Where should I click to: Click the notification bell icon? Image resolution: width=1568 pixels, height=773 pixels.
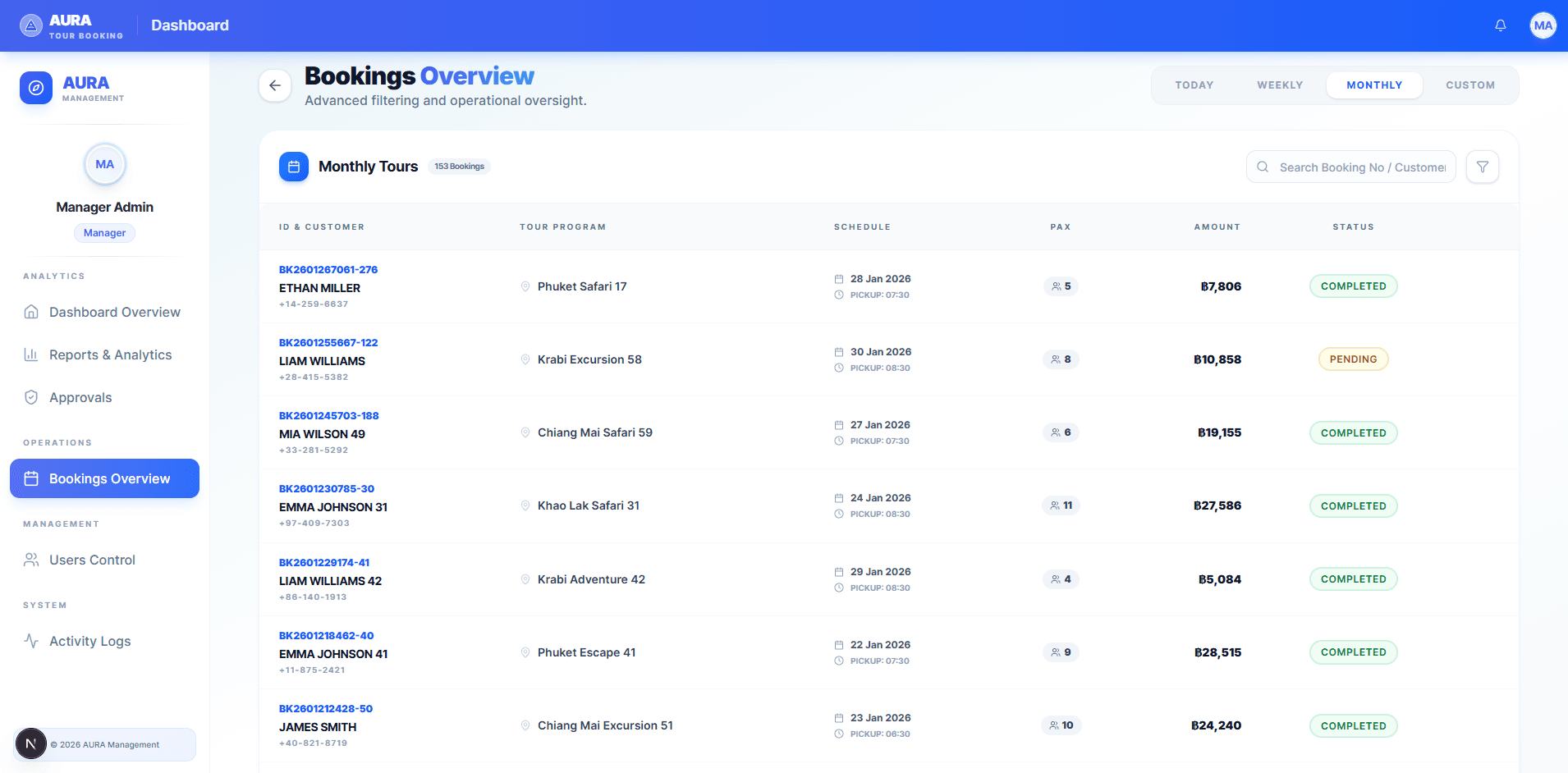point(1500,25)
